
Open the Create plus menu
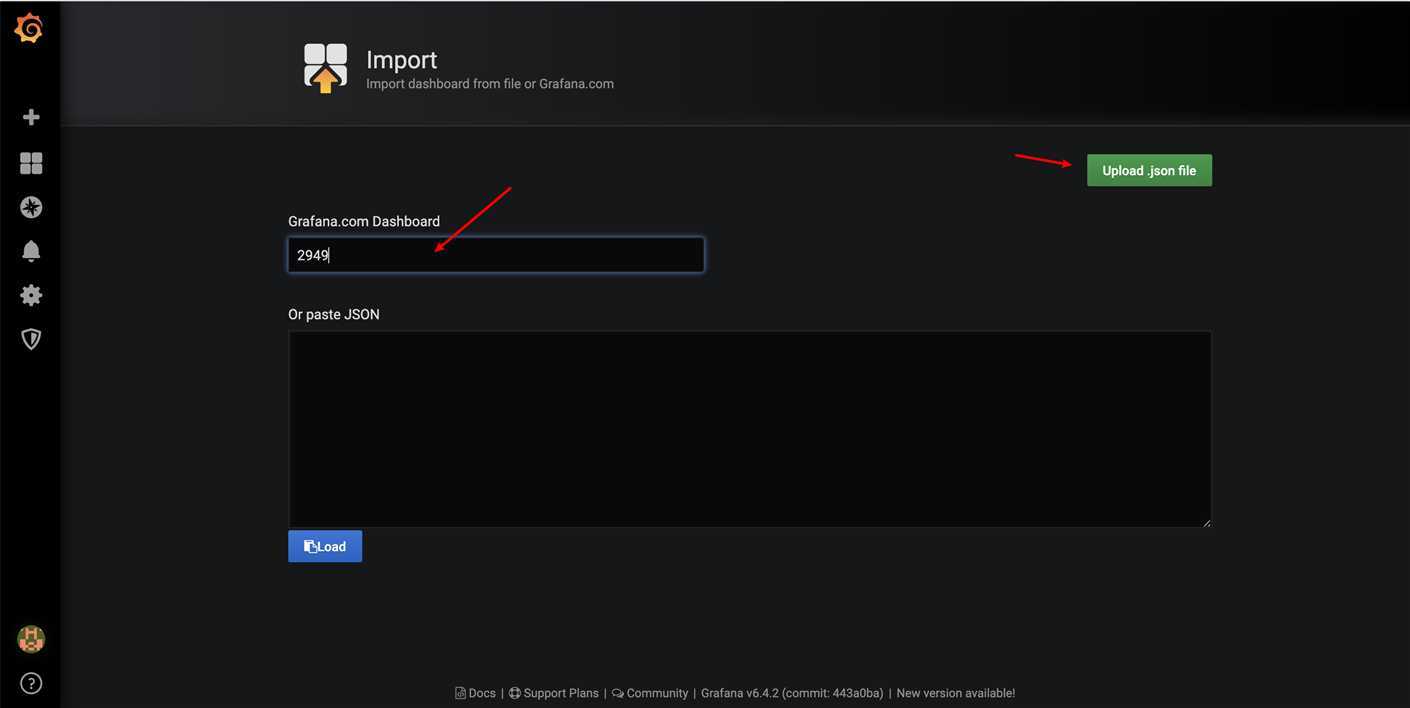[x=31, y=117]
